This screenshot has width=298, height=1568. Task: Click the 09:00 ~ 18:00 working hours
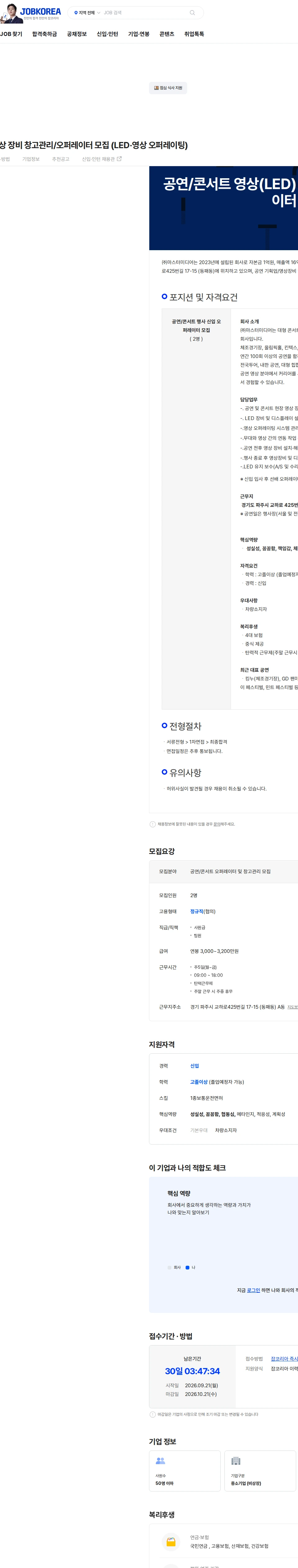pos(208,975)
